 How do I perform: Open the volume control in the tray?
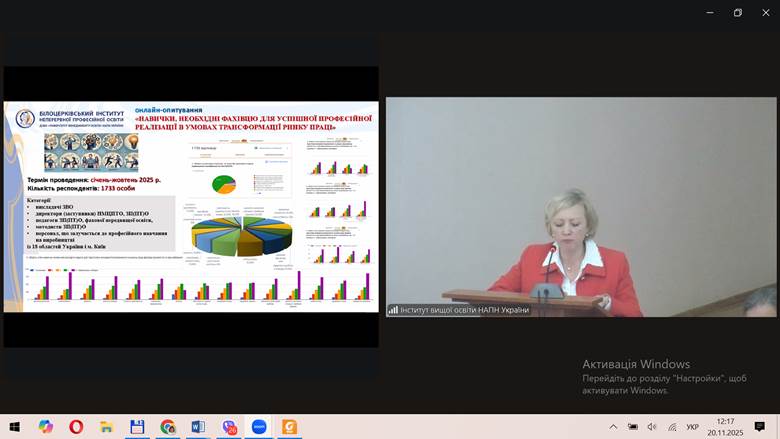tap(650, 427)
